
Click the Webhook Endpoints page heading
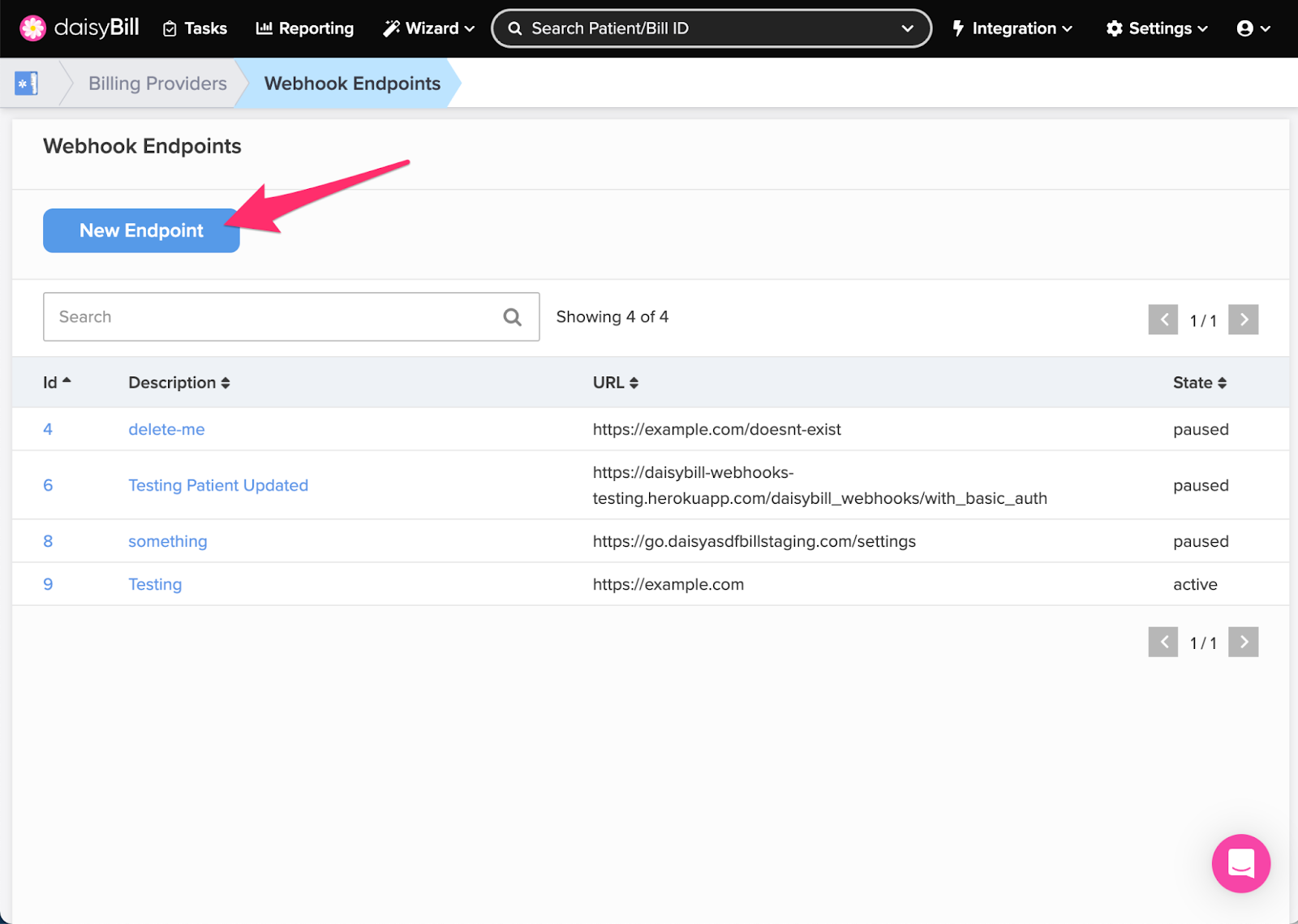[x=142, y=146]
